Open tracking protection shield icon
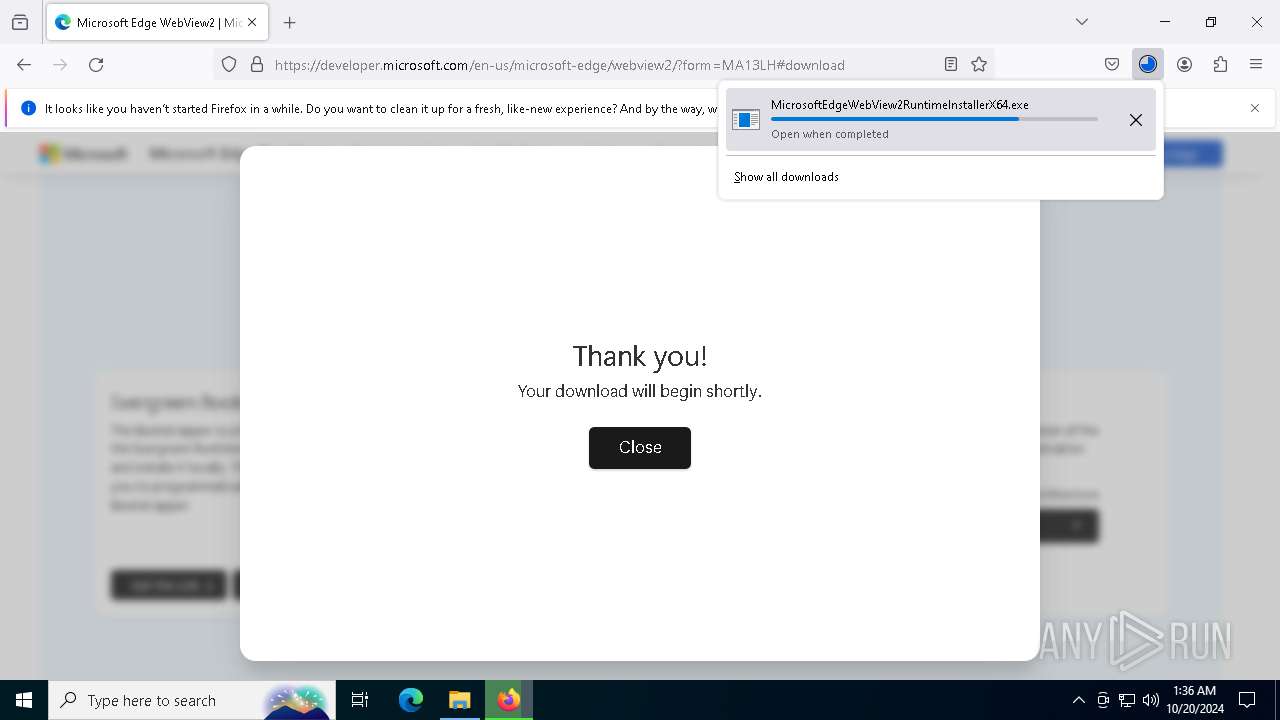Viewport: 1280px width, 720px height. (229, 64)
